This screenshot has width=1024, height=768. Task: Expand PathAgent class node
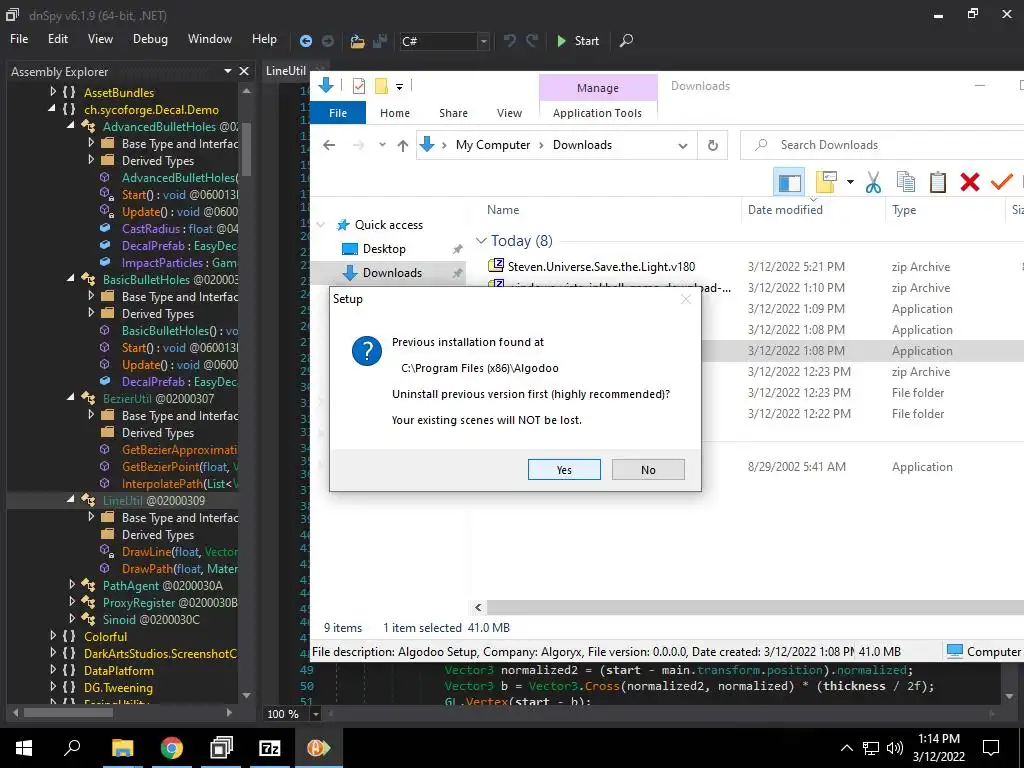(x=72, y=585)
